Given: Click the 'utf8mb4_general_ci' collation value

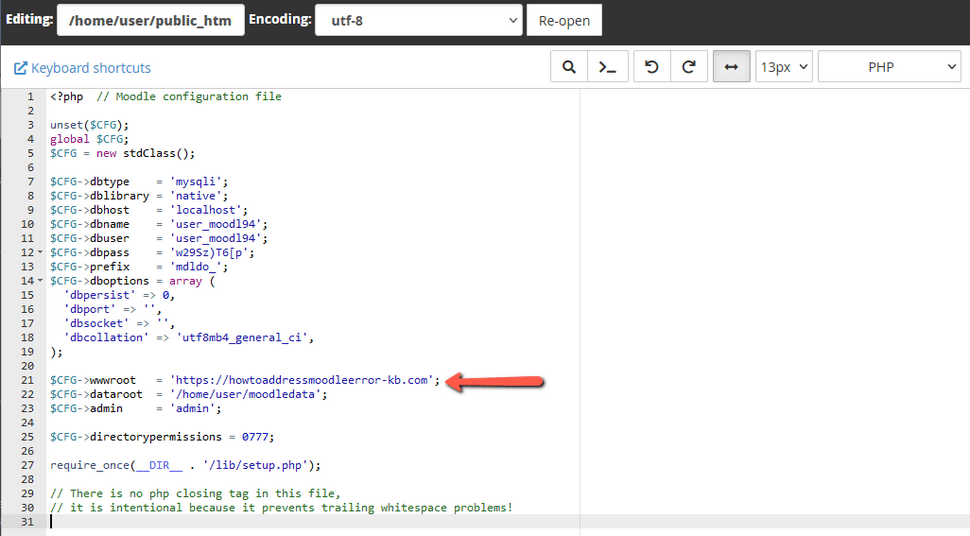Looking at the screenshot, I should pos(242,337).
